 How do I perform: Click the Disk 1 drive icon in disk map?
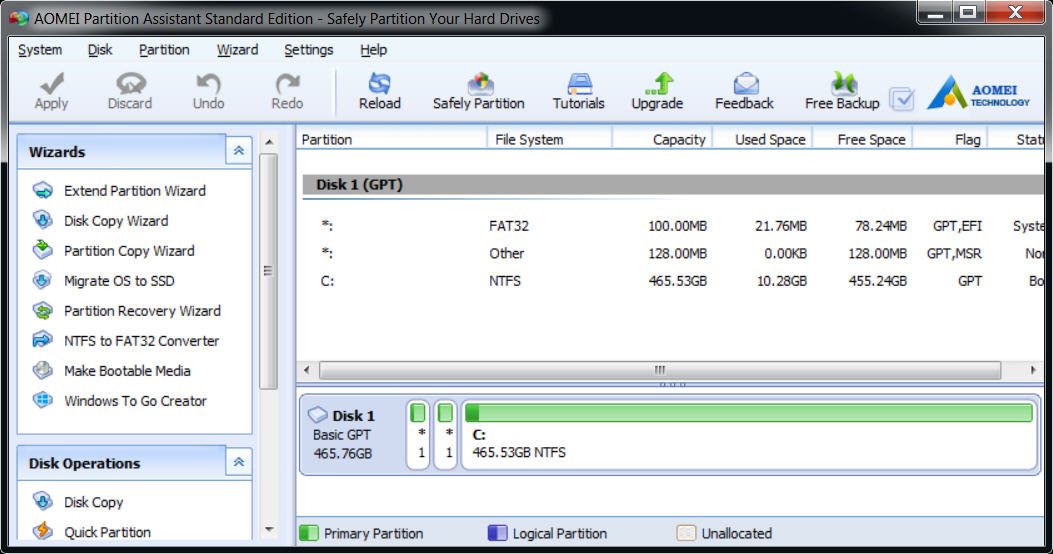click(318, 415)
